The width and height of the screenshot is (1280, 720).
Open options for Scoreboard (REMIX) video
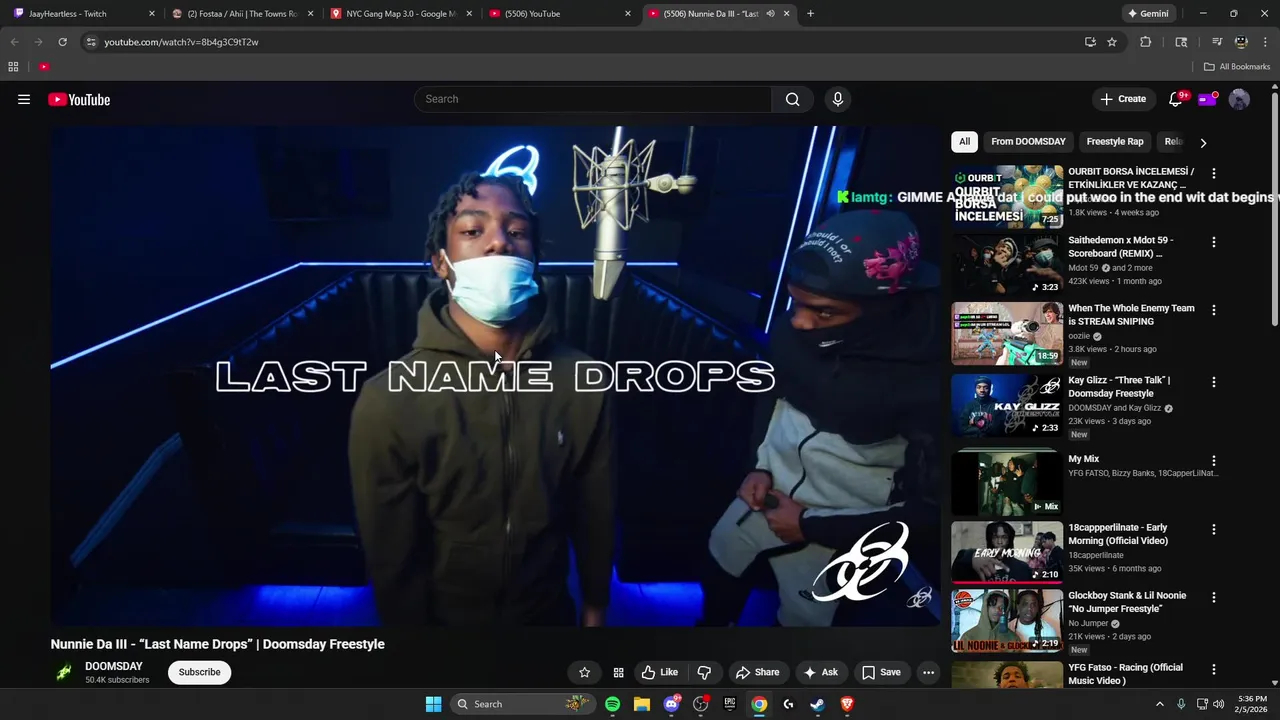point(1214,242)
